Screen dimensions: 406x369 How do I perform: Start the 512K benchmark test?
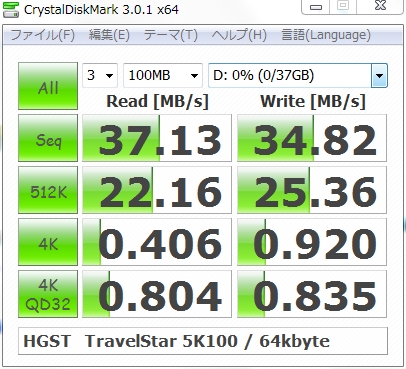(x=48, y=190)
